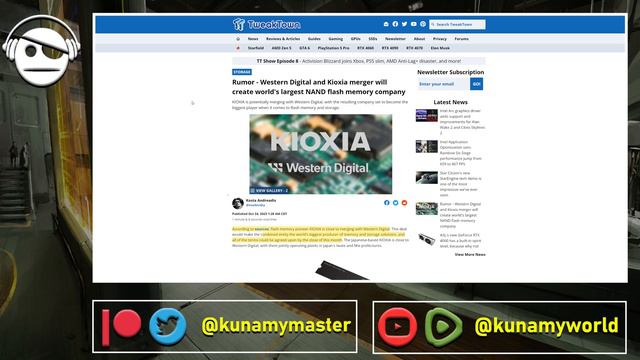The image size is (640, 360).
Task: Select the RTX 4090 trending topic
Action: tap(390, 48)
